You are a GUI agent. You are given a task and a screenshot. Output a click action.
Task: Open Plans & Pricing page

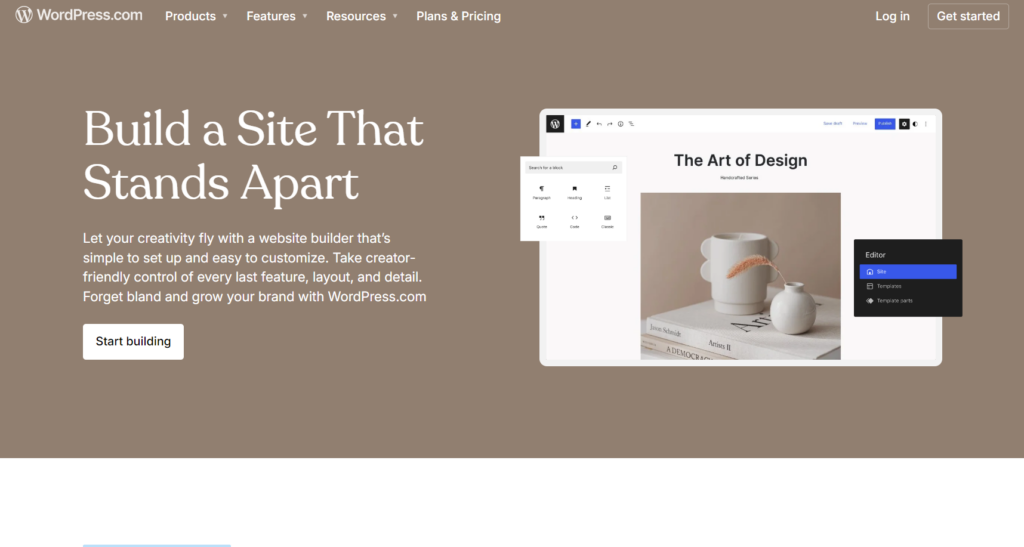[458, 16]
